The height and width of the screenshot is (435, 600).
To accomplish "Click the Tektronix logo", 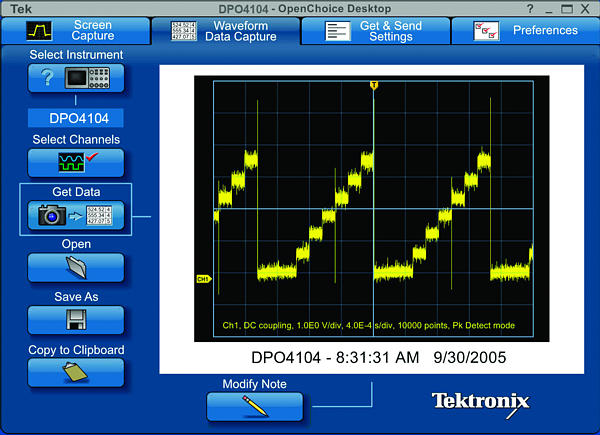I will pos(480,401).
